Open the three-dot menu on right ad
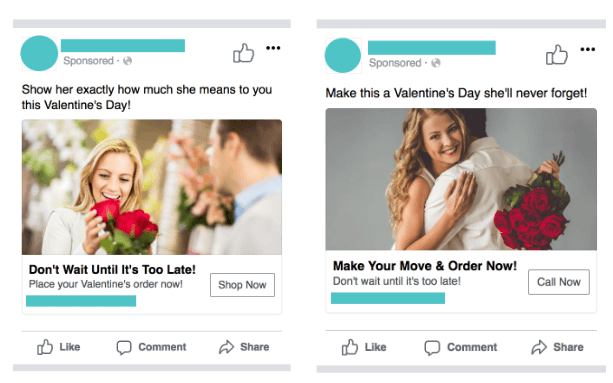Image resolution: width=613 pixels, height=383 pixels. (588, 49)
